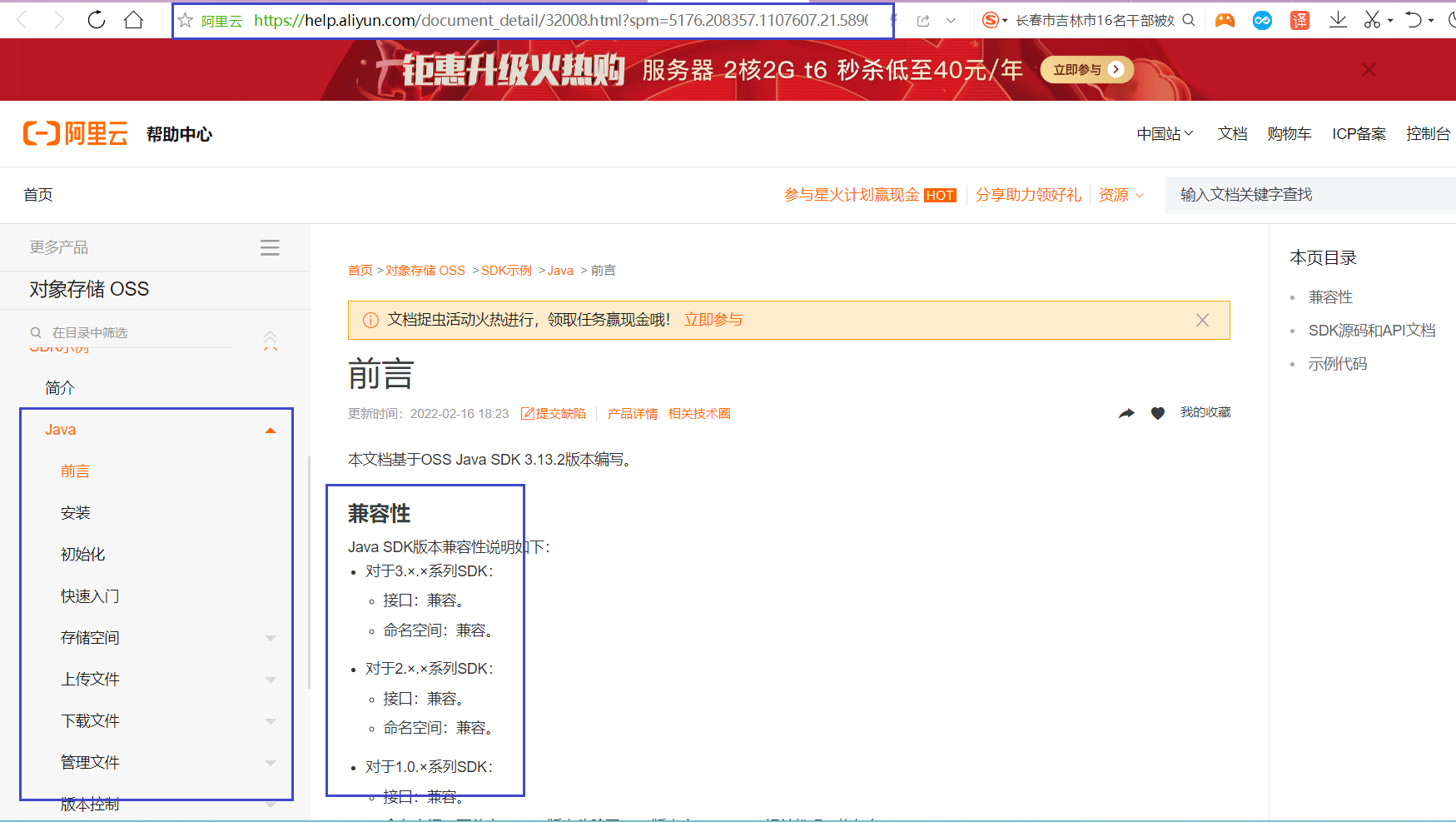Open 分享助力领好礼 link
The image size is (1456, 822).
tap(1028, 195)
